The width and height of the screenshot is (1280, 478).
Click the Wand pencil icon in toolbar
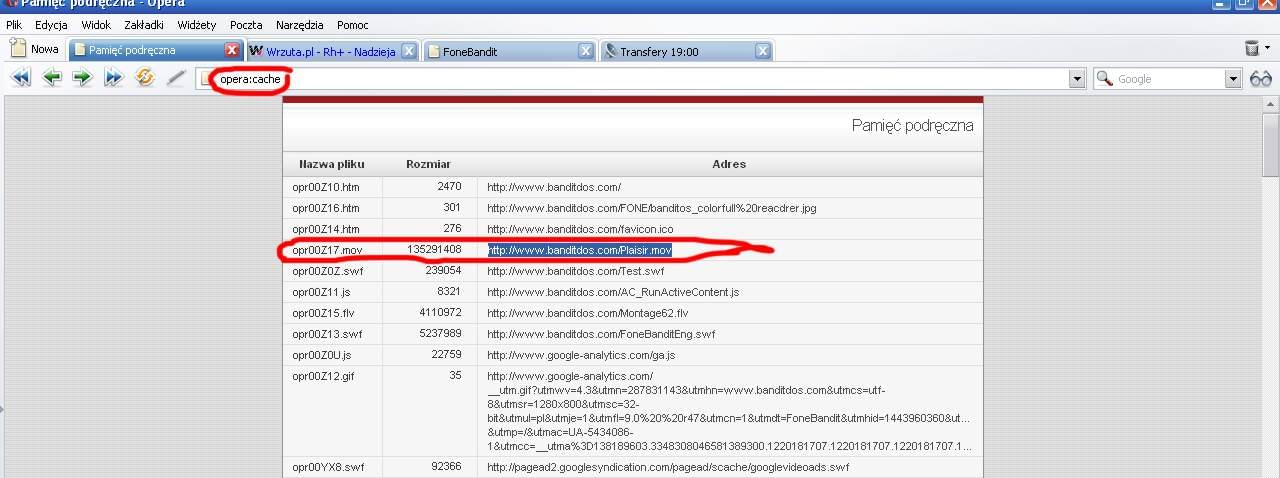(x=176, y=78)
